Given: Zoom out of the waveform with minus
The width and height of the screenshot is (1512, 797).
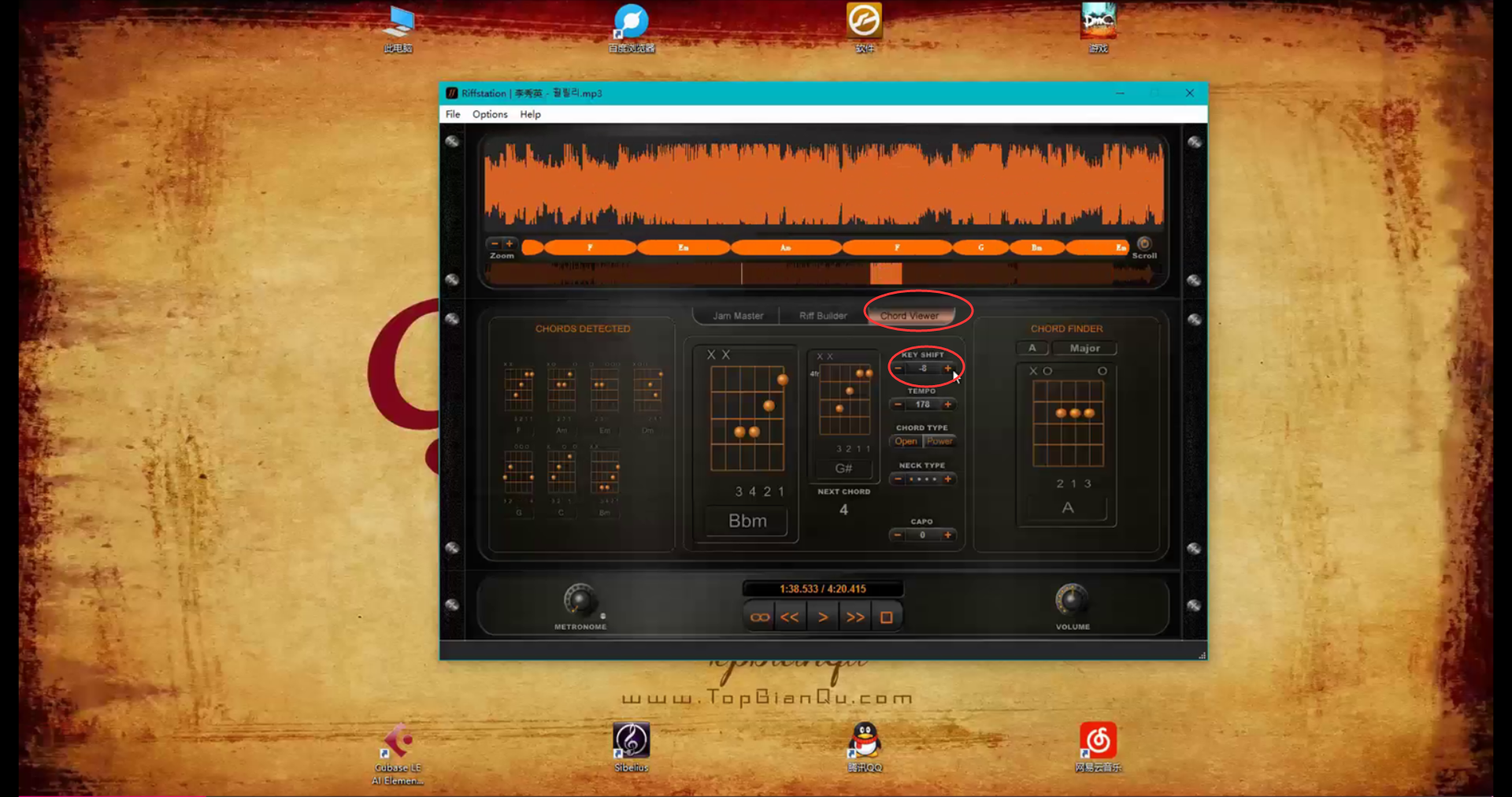Looking at the screenshot, I should coord(495,243).
